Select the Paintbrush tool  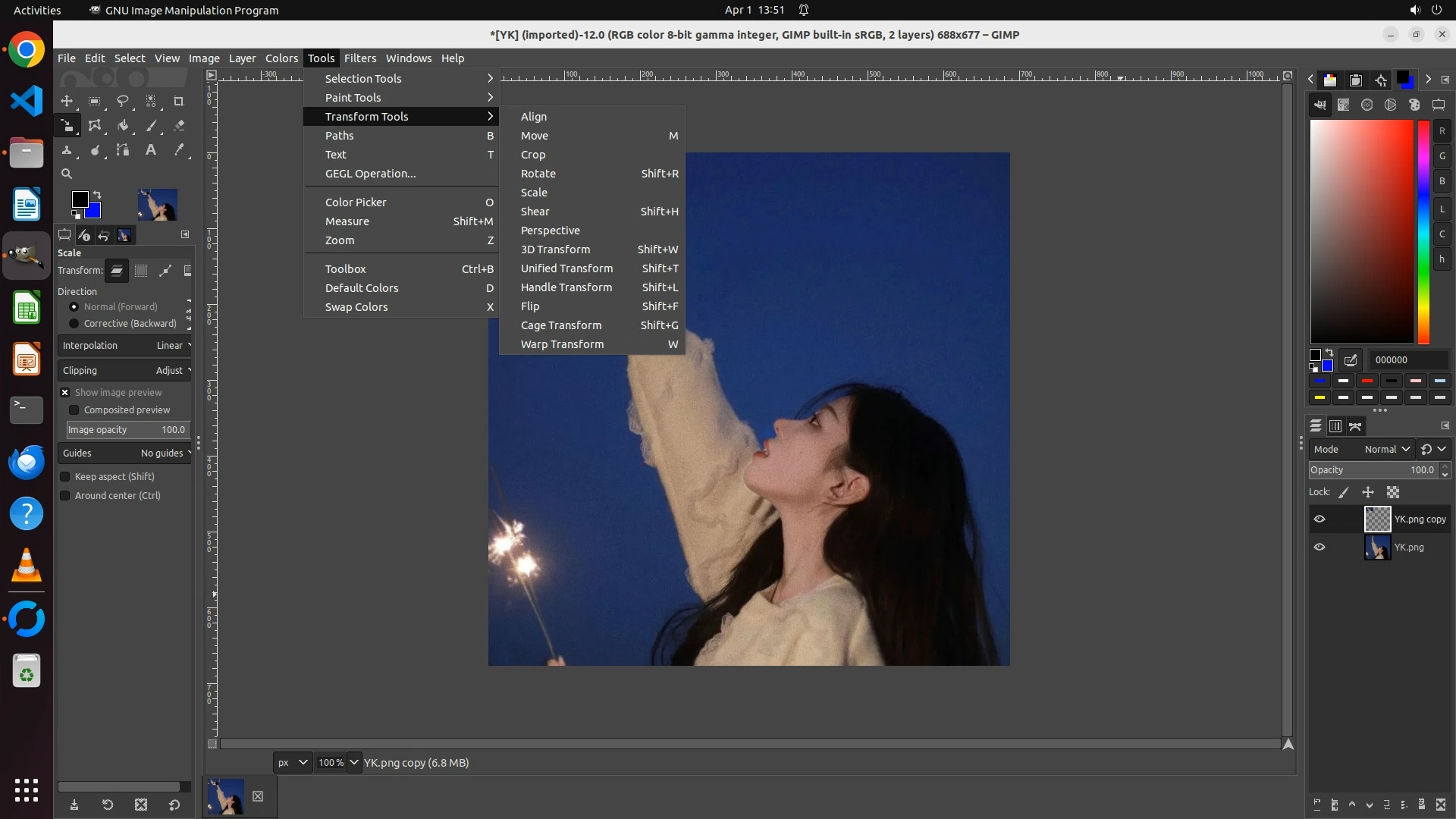click(151, 126)
